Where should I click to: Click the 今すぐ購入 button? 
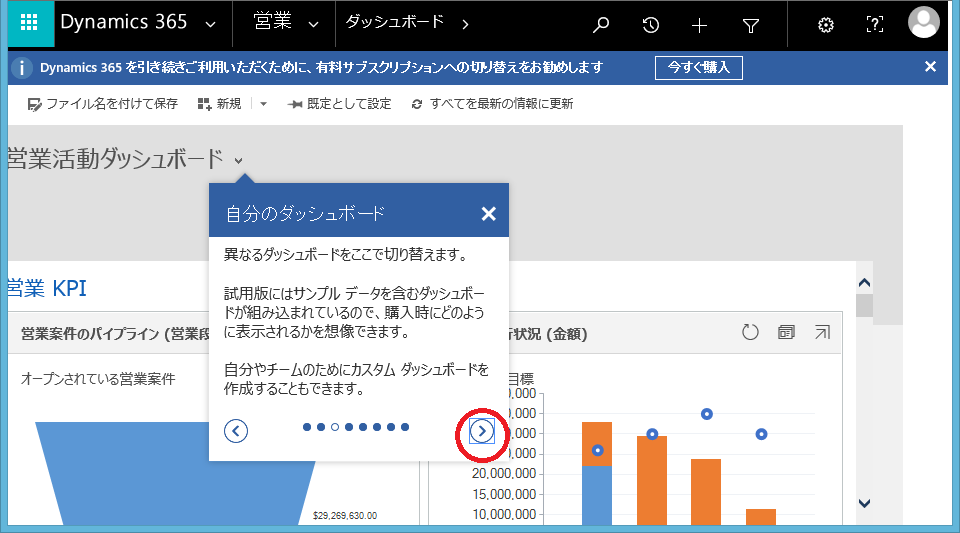point(699,67)
